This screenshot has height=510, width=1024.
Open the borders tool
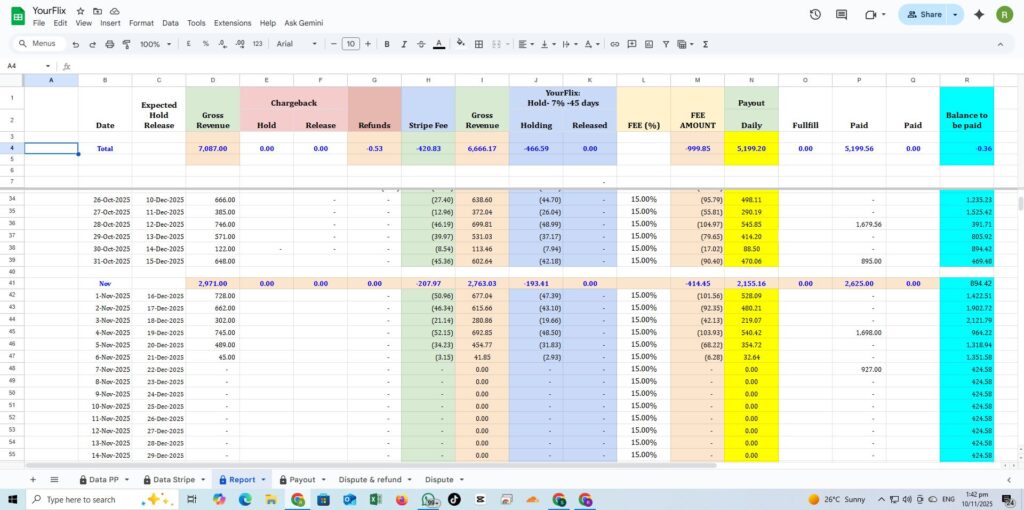click(479, 44)
